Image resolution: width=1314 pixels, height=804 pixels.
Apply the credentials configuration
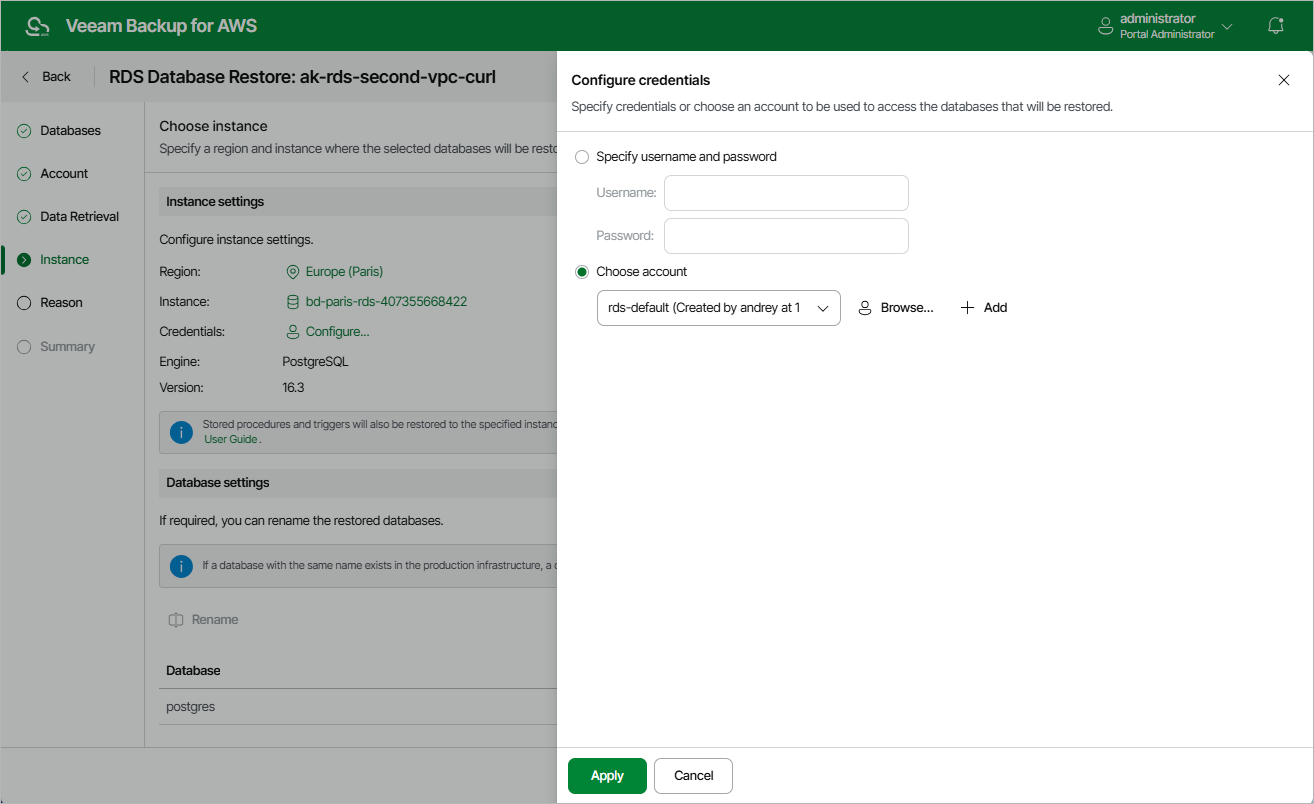[x=607, y=776]
